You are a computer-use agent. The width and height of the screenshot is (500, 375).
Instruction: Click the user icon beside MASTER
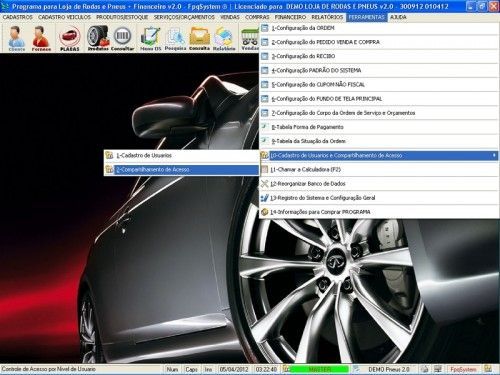[x=286, y=369]
